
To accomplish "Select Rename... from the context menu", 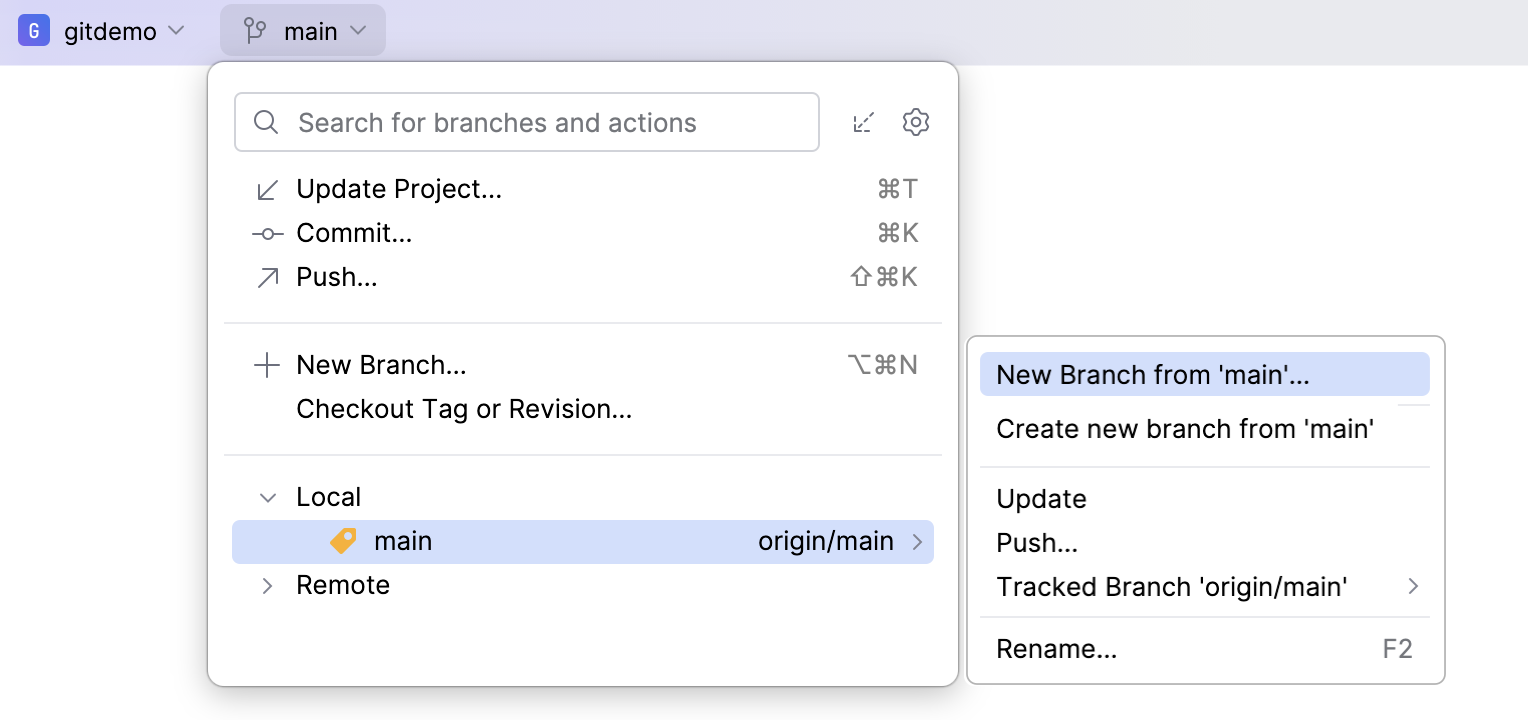I will 1056,648.
